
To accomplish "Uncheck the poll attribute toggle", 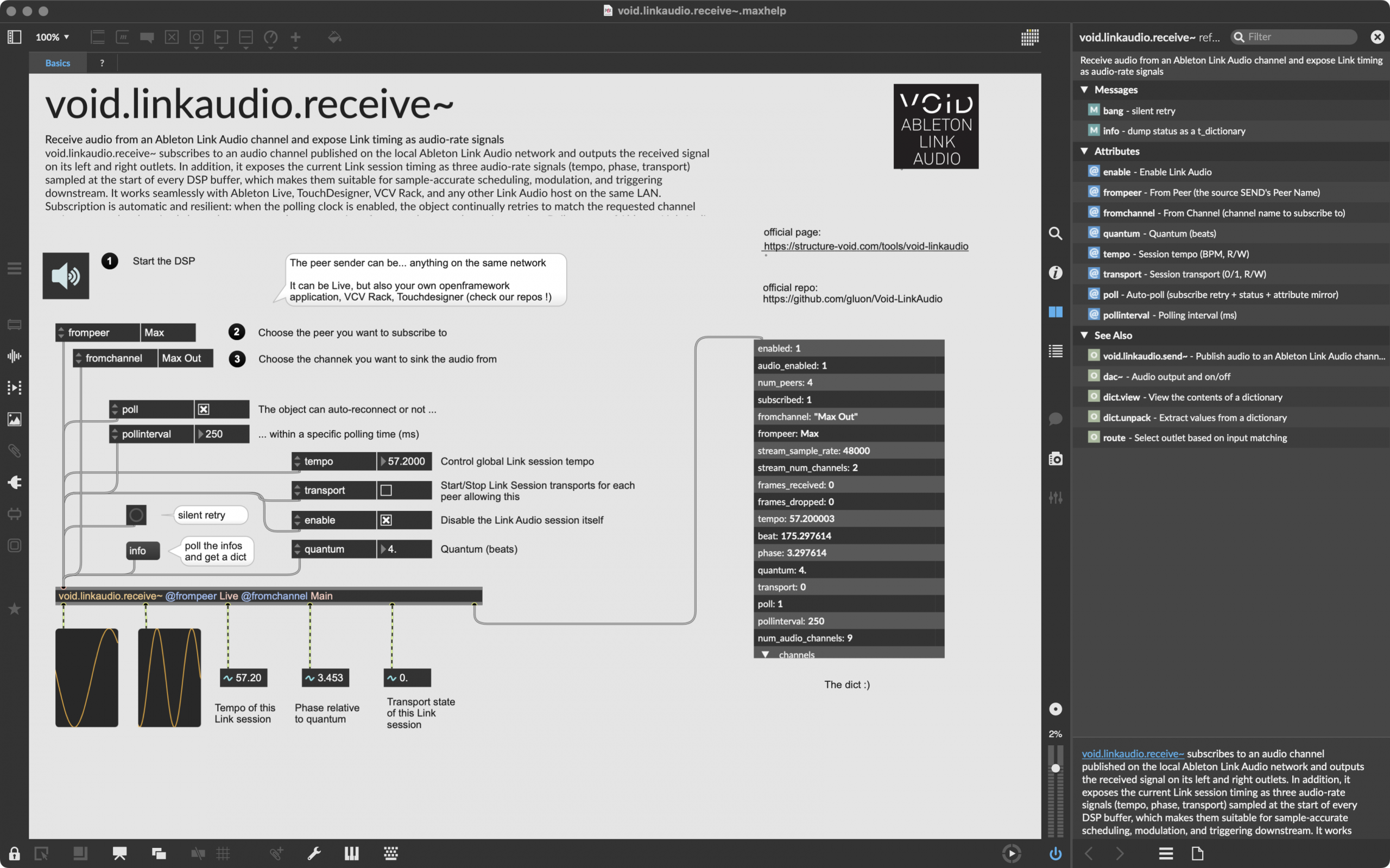I will [x=204, y=409].
